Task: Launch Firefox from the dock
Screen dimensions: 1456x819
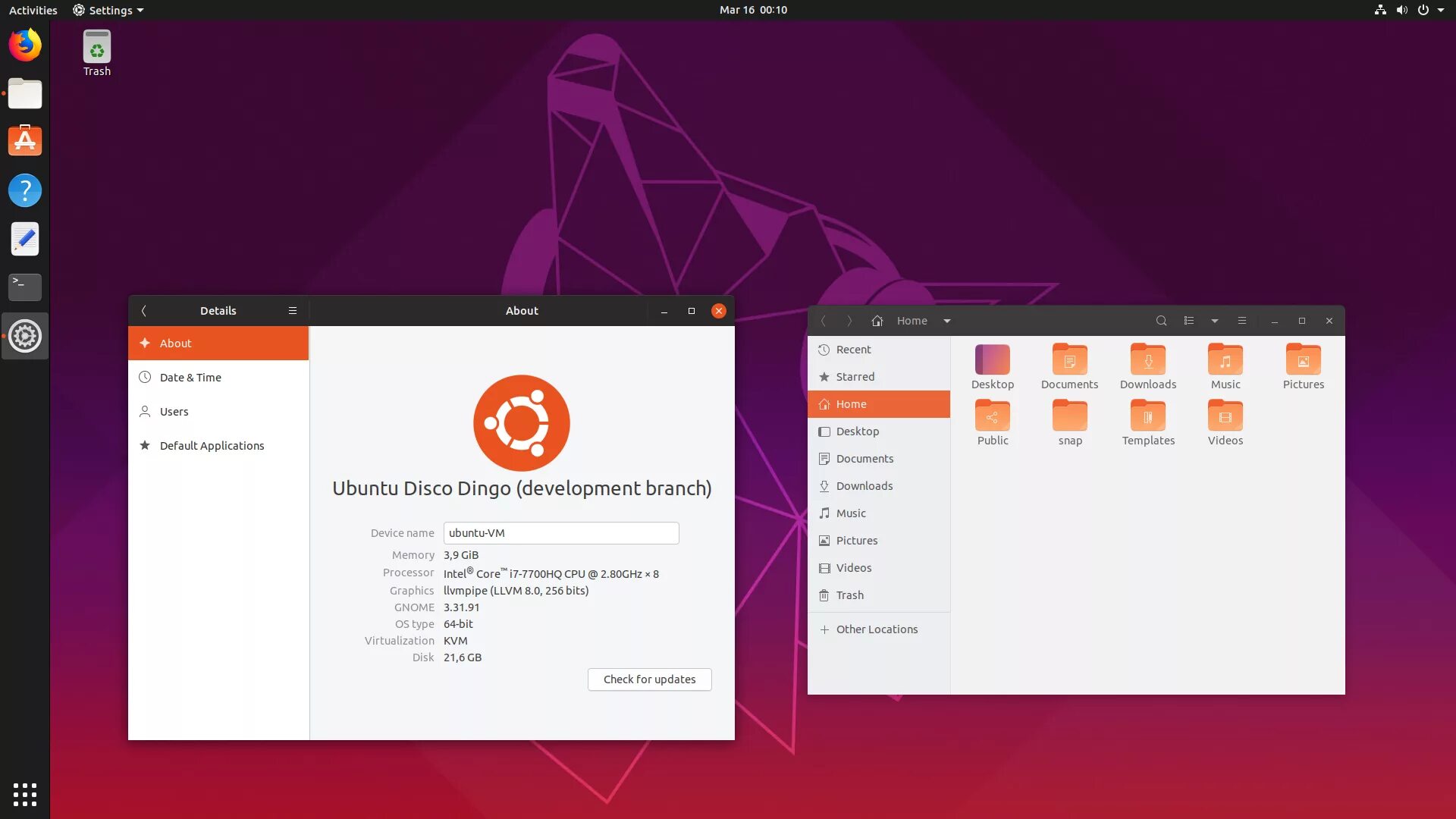Action: 25,45
